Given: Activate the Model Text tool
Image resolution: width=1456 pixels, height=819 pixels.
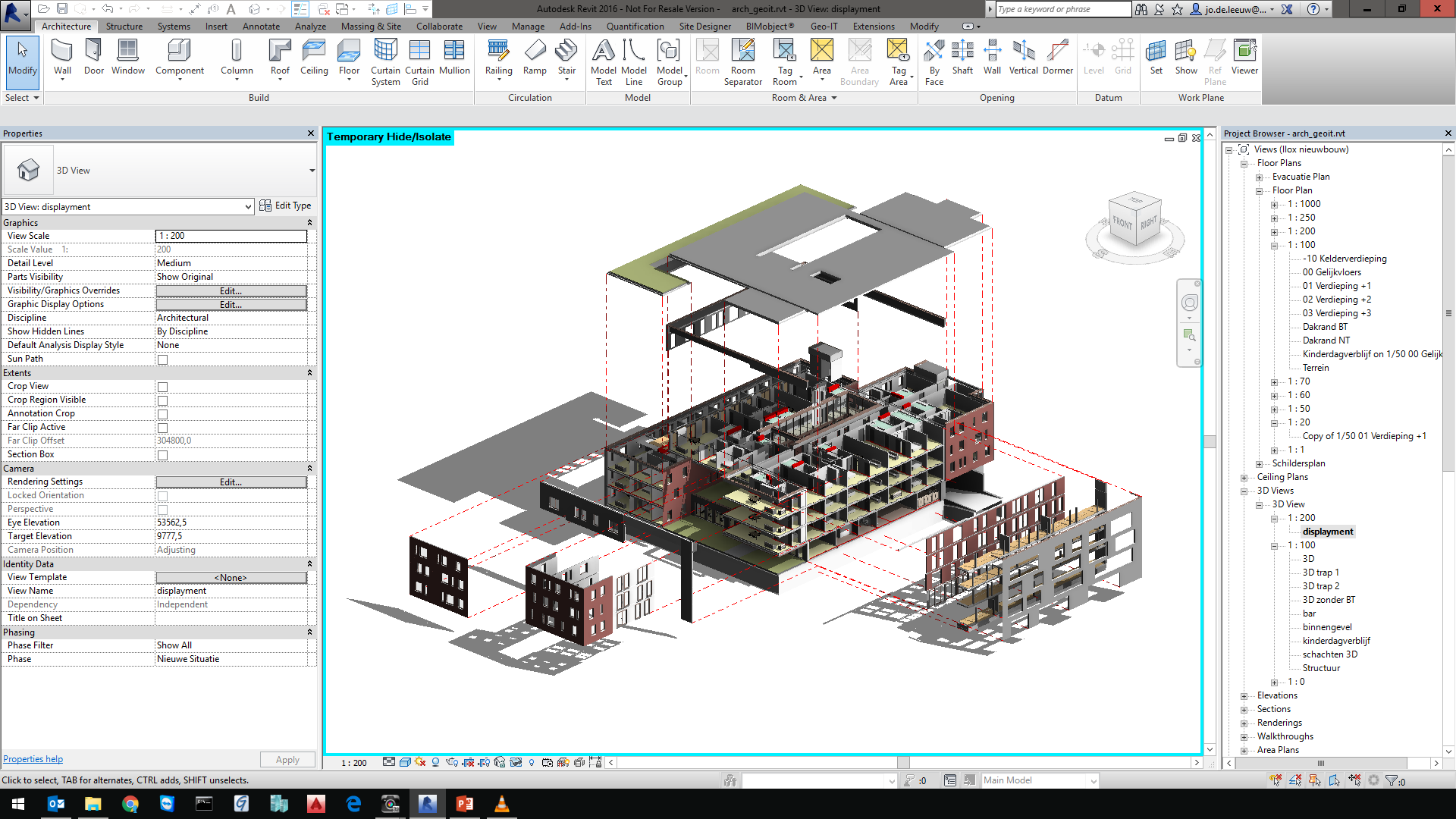Looking at the screenshot, I should (x=604, y=62).
